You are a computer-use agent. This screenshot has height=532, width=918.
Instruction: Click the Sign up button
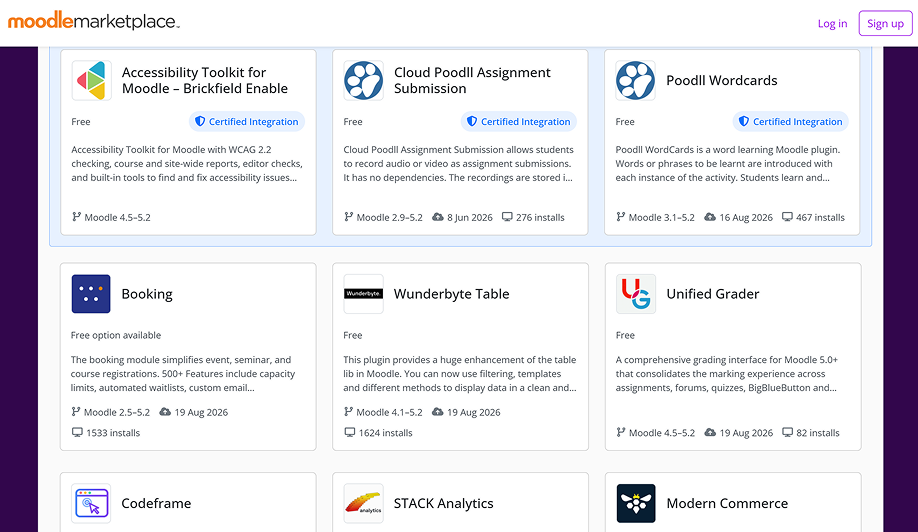coord(885,23)
